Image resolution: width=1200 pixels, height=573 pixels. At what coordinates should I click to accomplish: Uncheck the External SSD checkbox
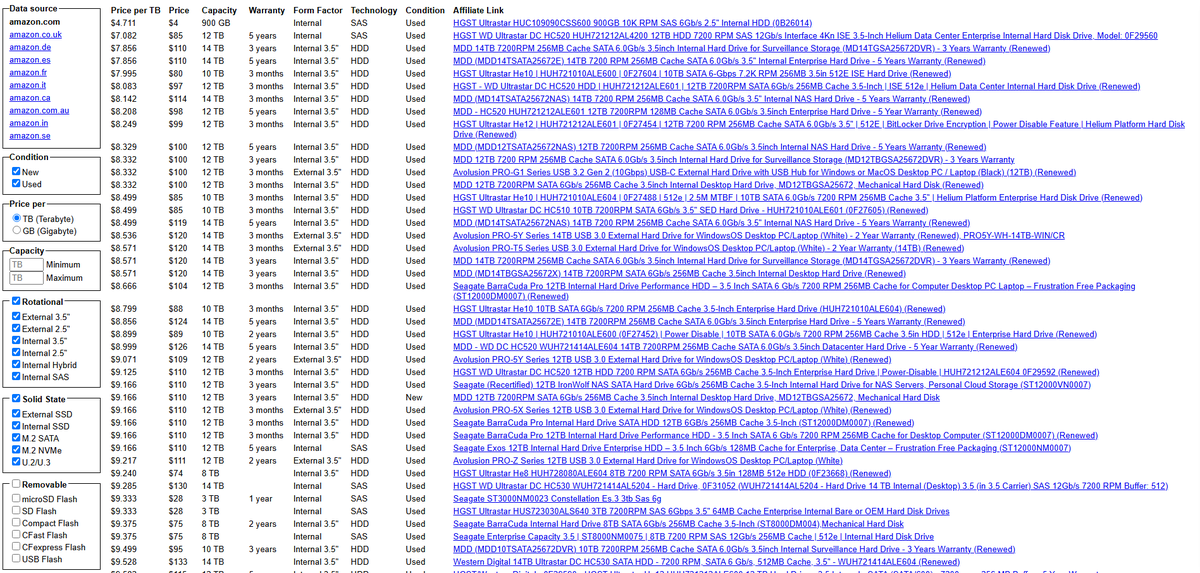click(16, 414)
